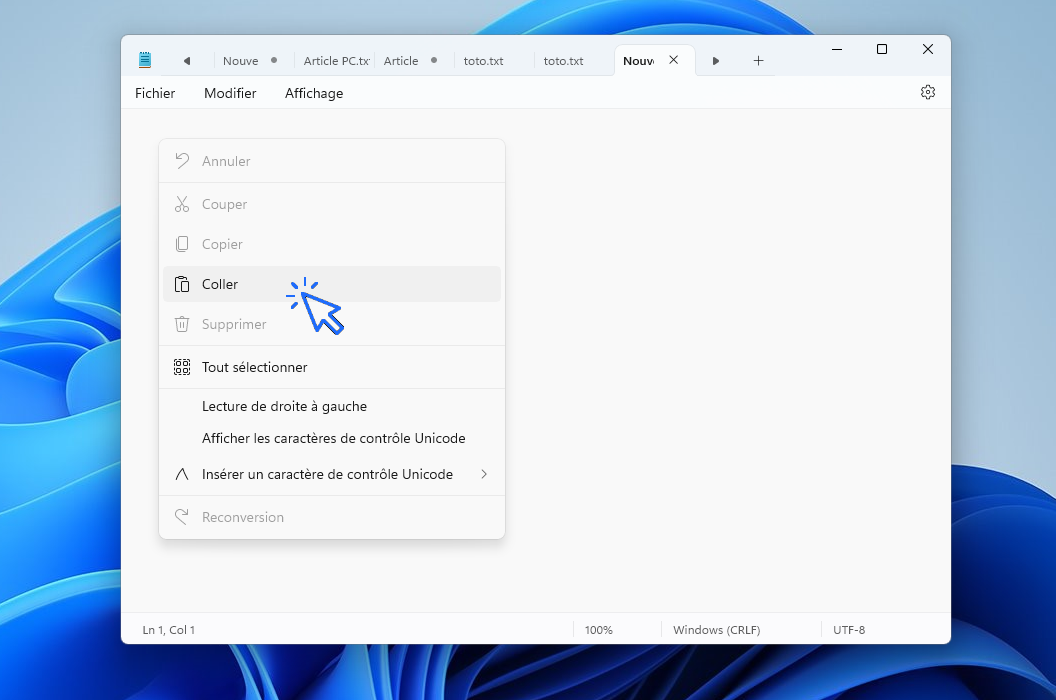Choose Coller in the context menu

(332, 284)
